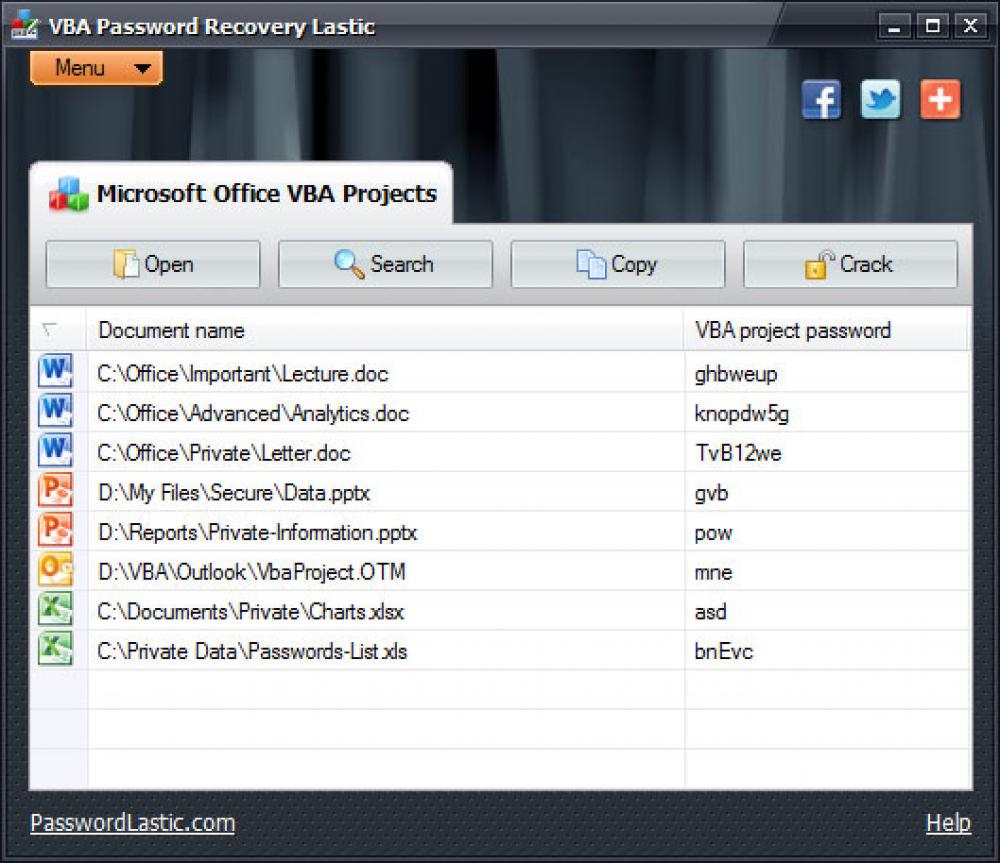
Task: Click the PowerPoint icon for Private-Information.pptx
Action: click(x=55, y=531)
